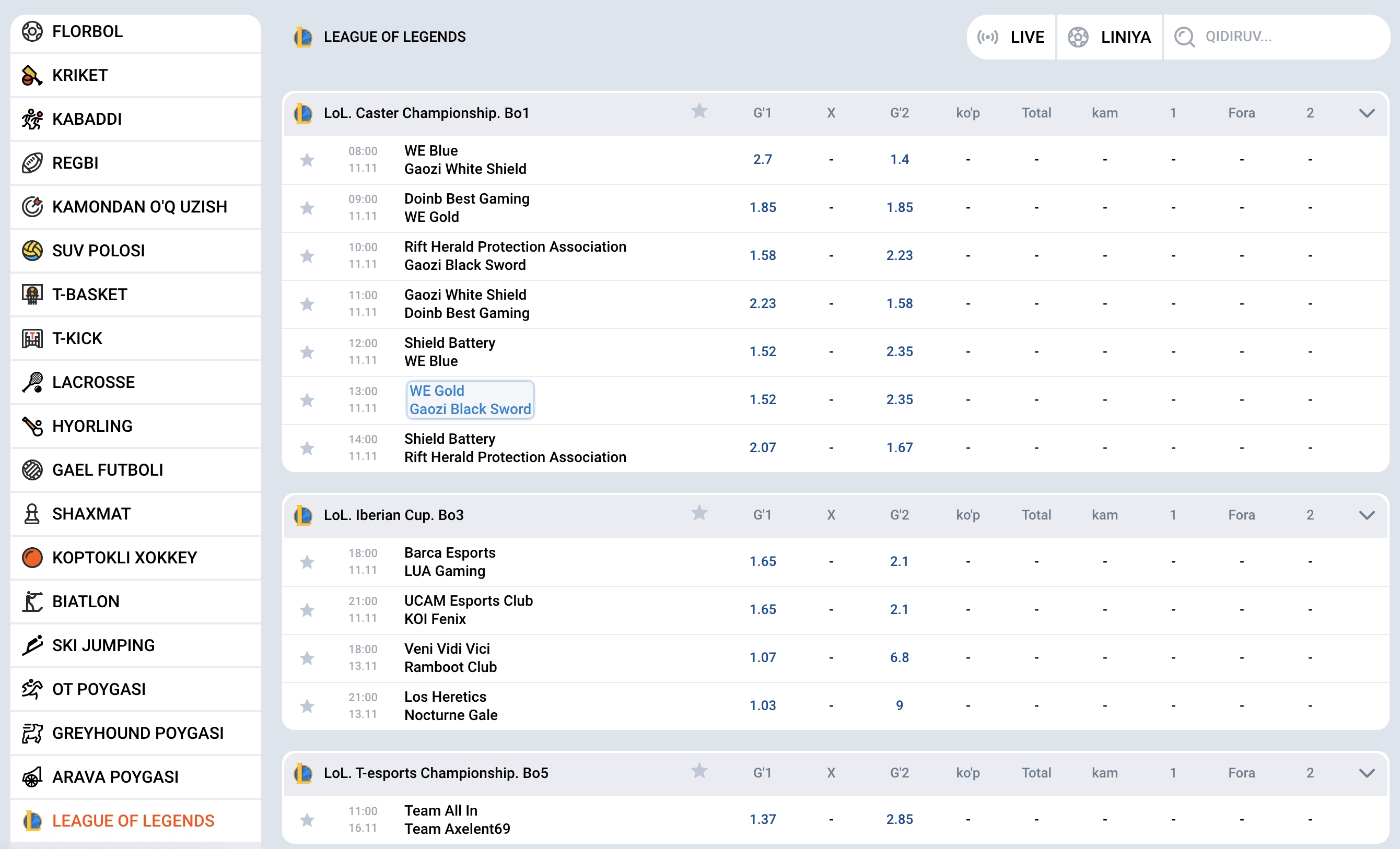The image size is (1400, 849).
Task: Favorite the WE Blue vs Gaozi White Shield match
Action: click(x=307, y=160)
